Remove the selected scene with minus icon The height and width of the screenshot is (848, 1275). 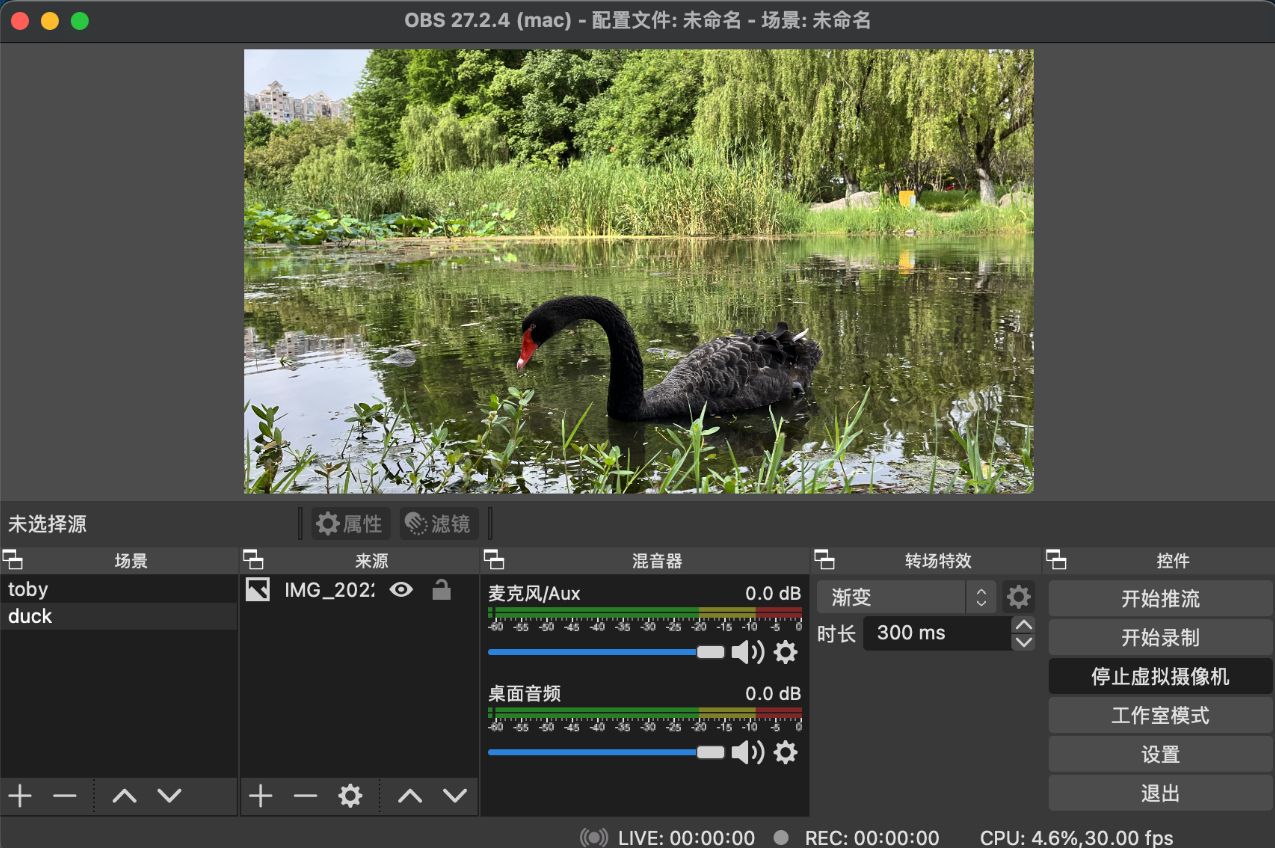pyautogui.click(x=65, y=796)
